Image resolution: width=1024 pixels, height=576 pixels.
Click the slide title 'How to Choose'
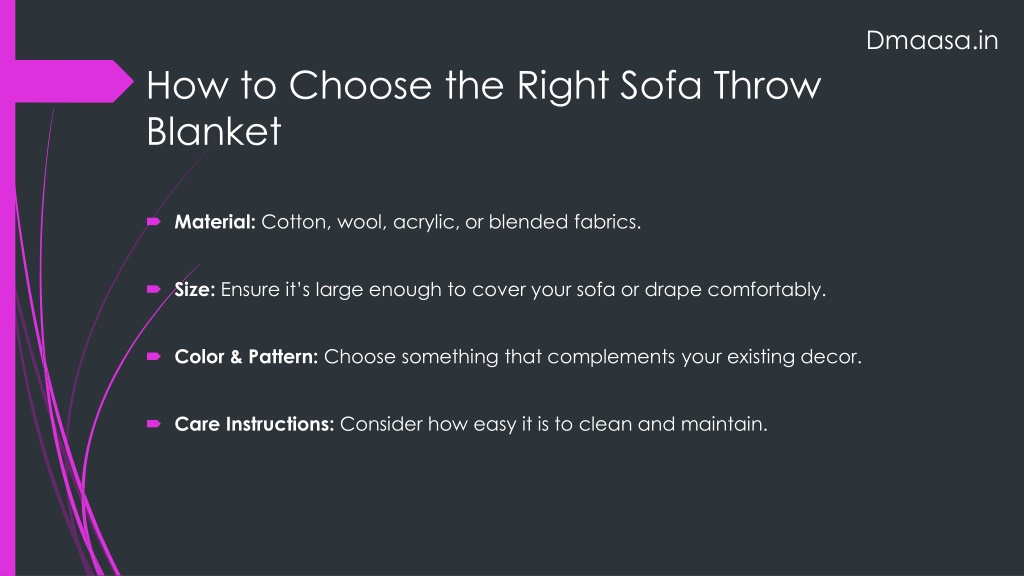pyautogui.click(x=289, y=86)
